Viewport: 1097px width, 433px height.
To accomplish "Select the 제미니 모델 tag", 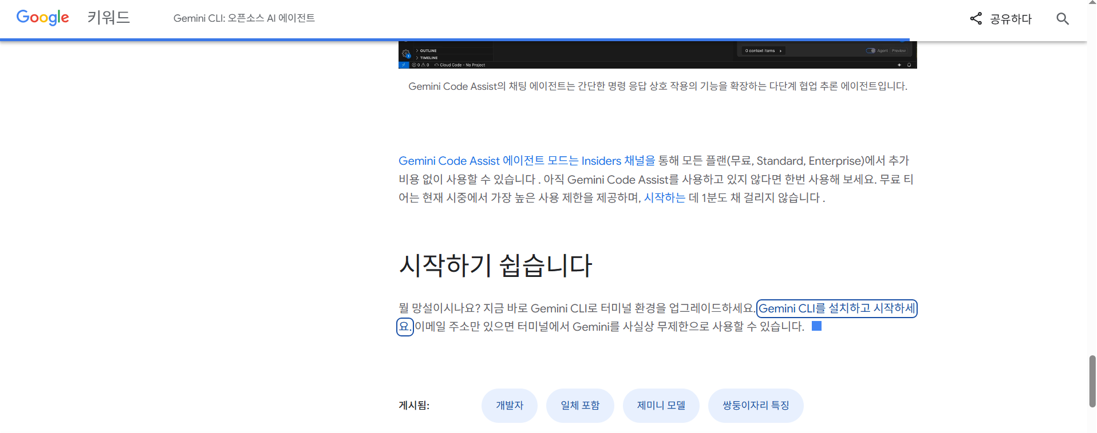I will (x=661, y=406).
